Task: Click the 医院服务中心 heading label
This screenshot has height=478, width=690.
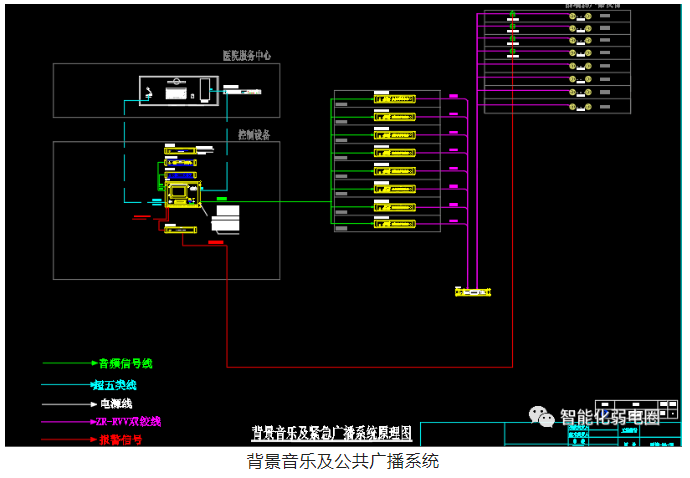Action: click(246, 56)
